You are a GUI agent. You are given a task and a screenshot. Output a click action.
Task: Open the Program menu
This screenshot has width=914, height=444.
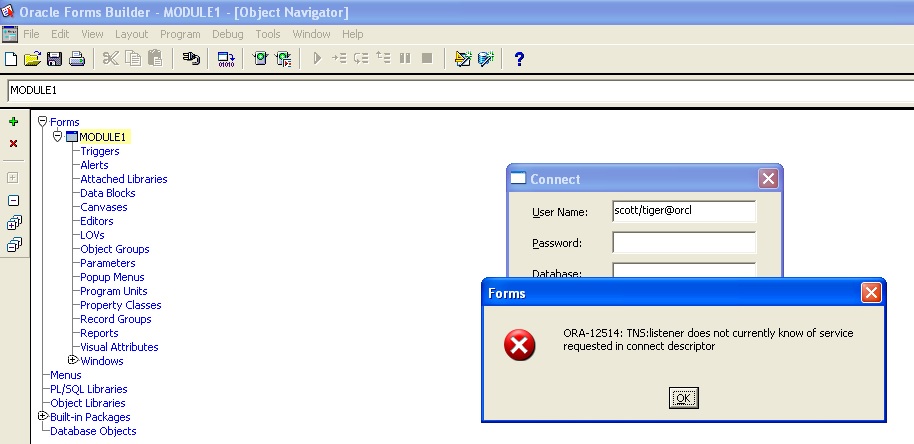(x=180, y=34)
